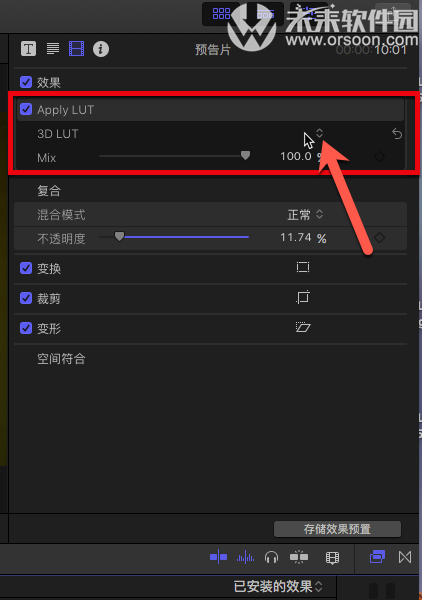Open the Text inspector tab icon
422x600 pixels.
pos(28,49)
